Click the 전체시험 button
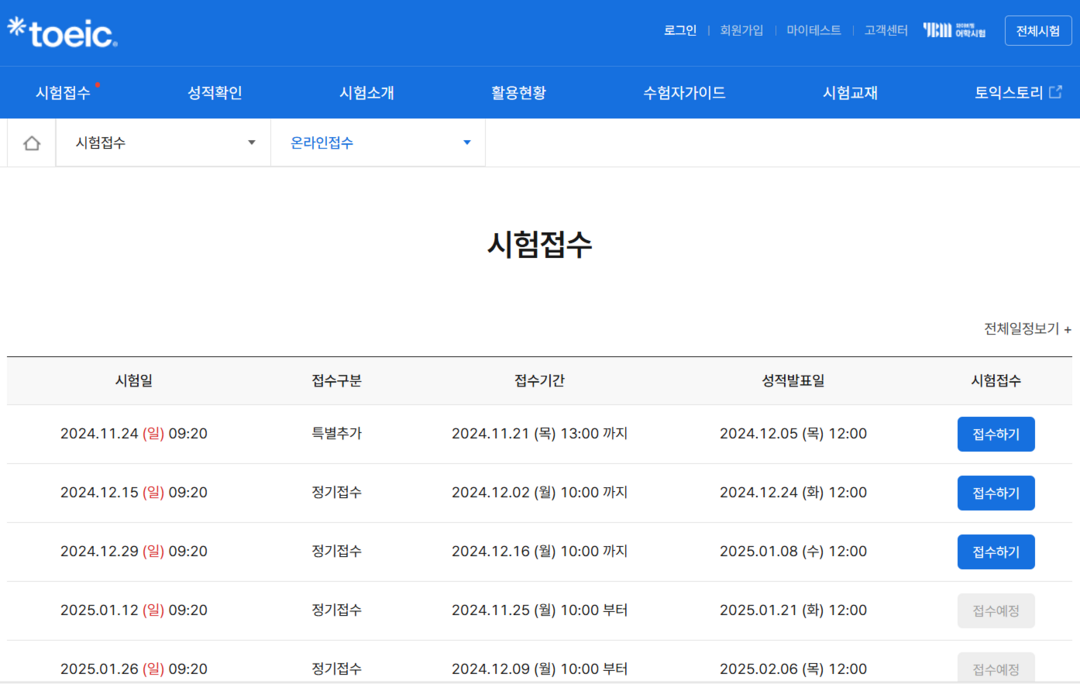 [x=1037, y=31]
